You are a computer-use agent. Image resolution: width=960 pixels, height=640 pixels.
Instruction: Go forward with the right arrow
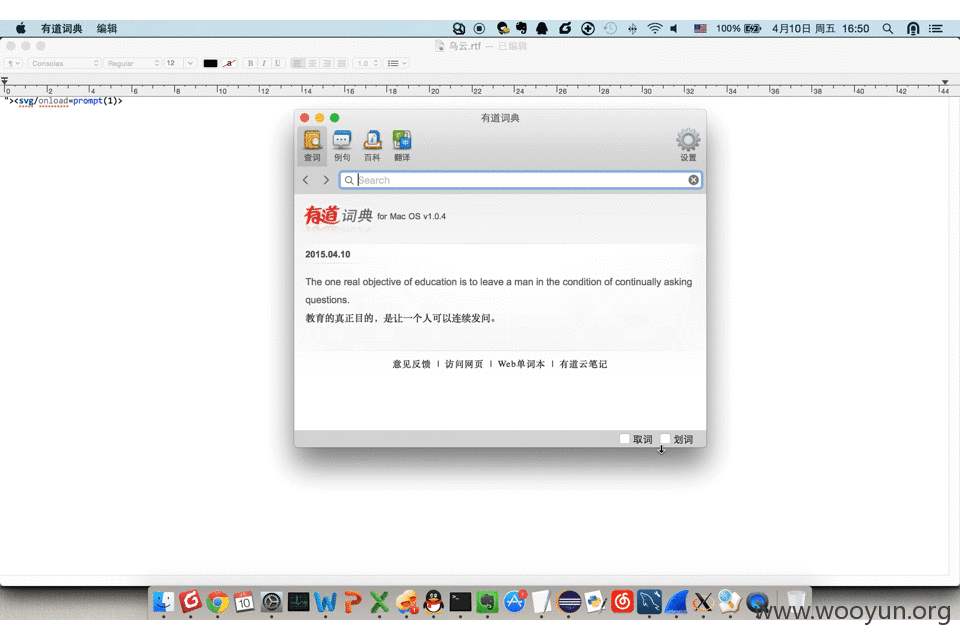coord(326,179)
